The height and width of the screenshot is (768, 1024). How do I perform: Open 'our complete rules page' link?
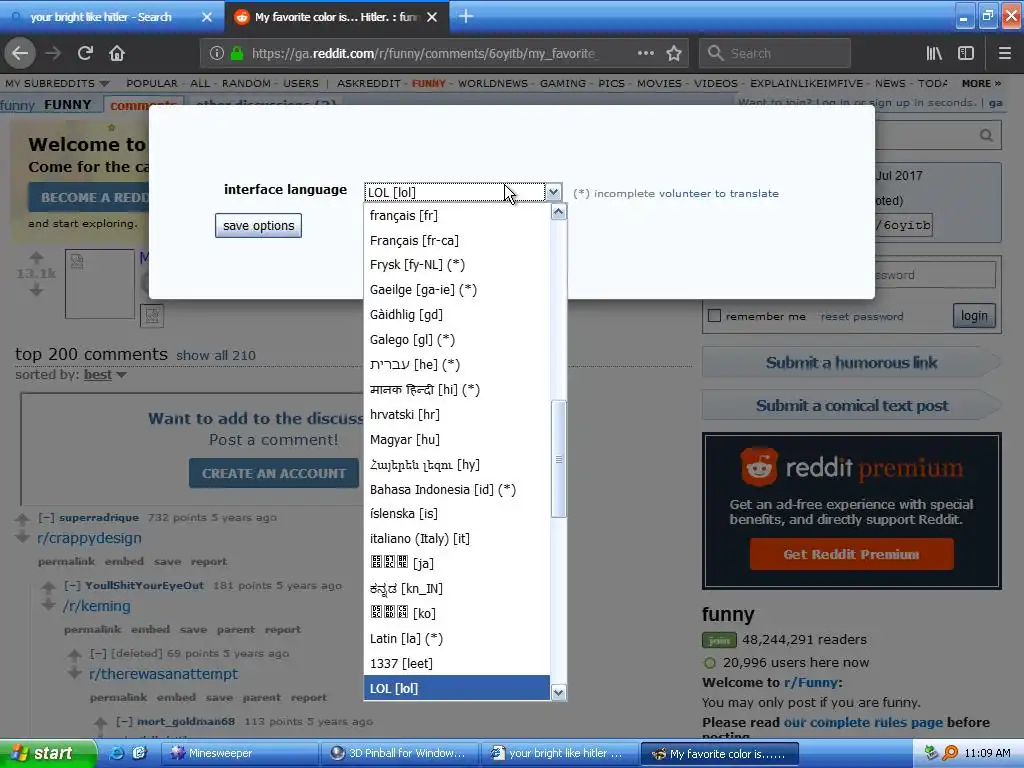click(863, 722)
